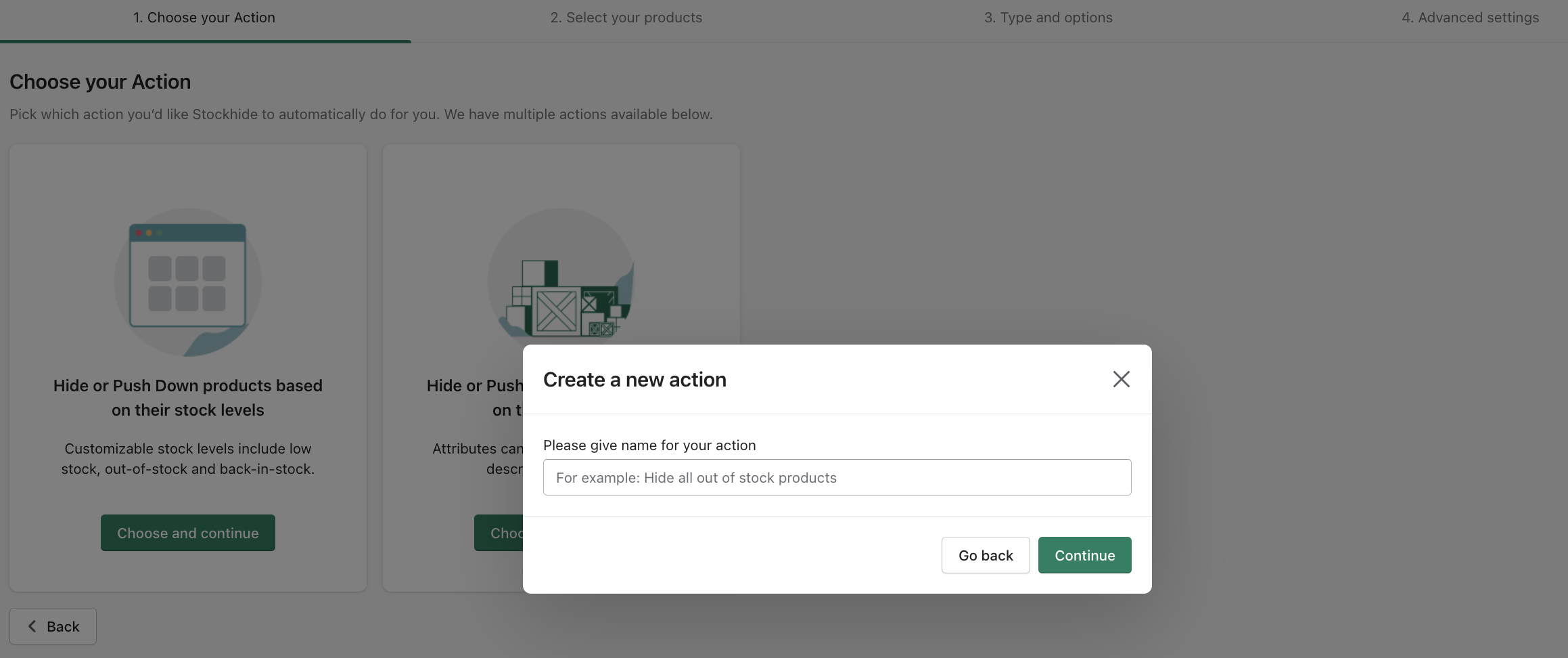Open the "1. Choose your Action" step tab
Image resolution: width=1568 pixels, height=658 pixels.
coord(204,18)
